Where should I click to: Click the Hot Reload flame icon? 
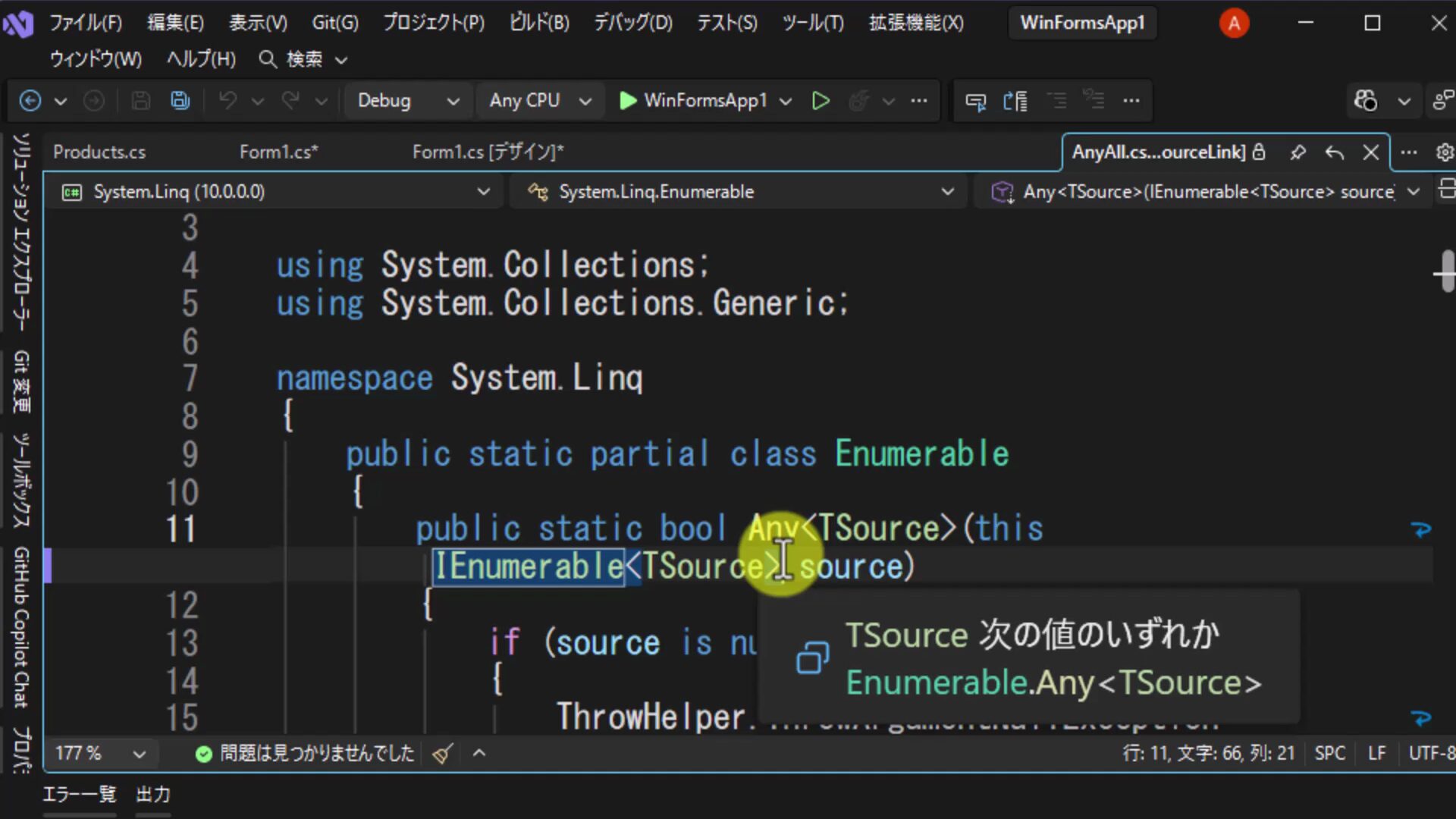pos(858,100)
